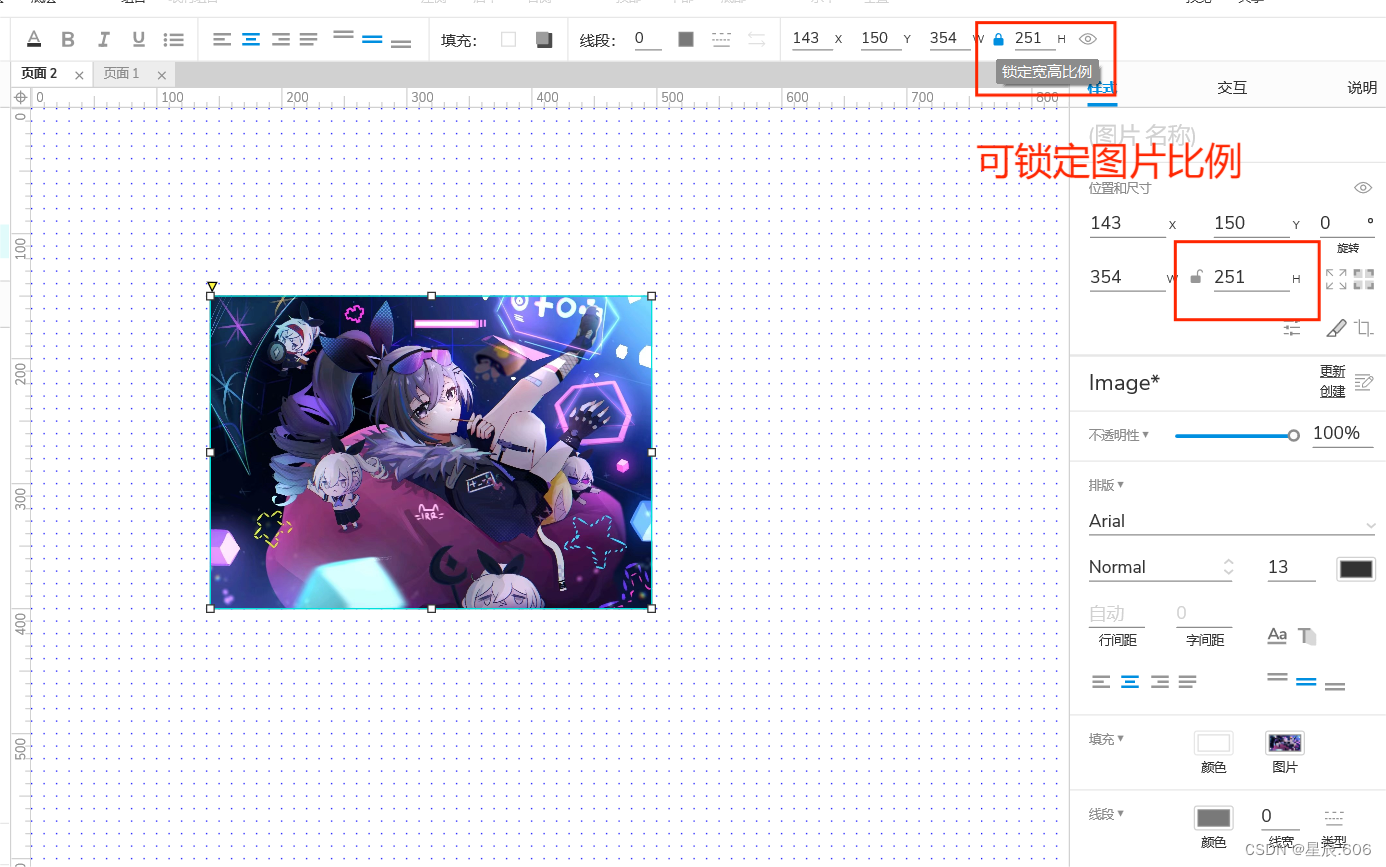Open font color swatch in 排版
The image size is (1386, 867).
1356,568
